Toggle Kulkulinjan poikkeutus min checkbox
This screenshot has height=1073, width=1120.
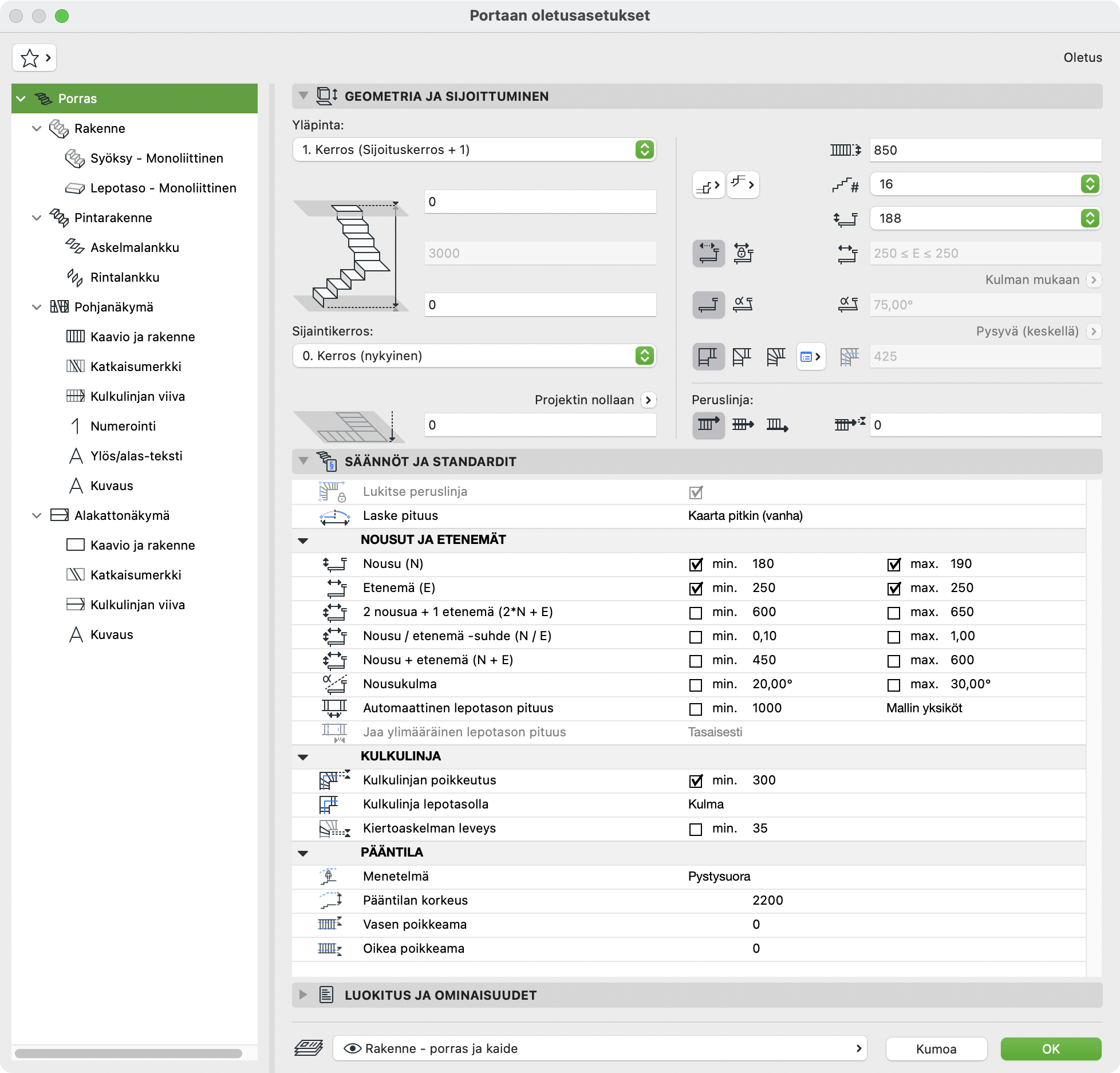[x=696, y=781]
